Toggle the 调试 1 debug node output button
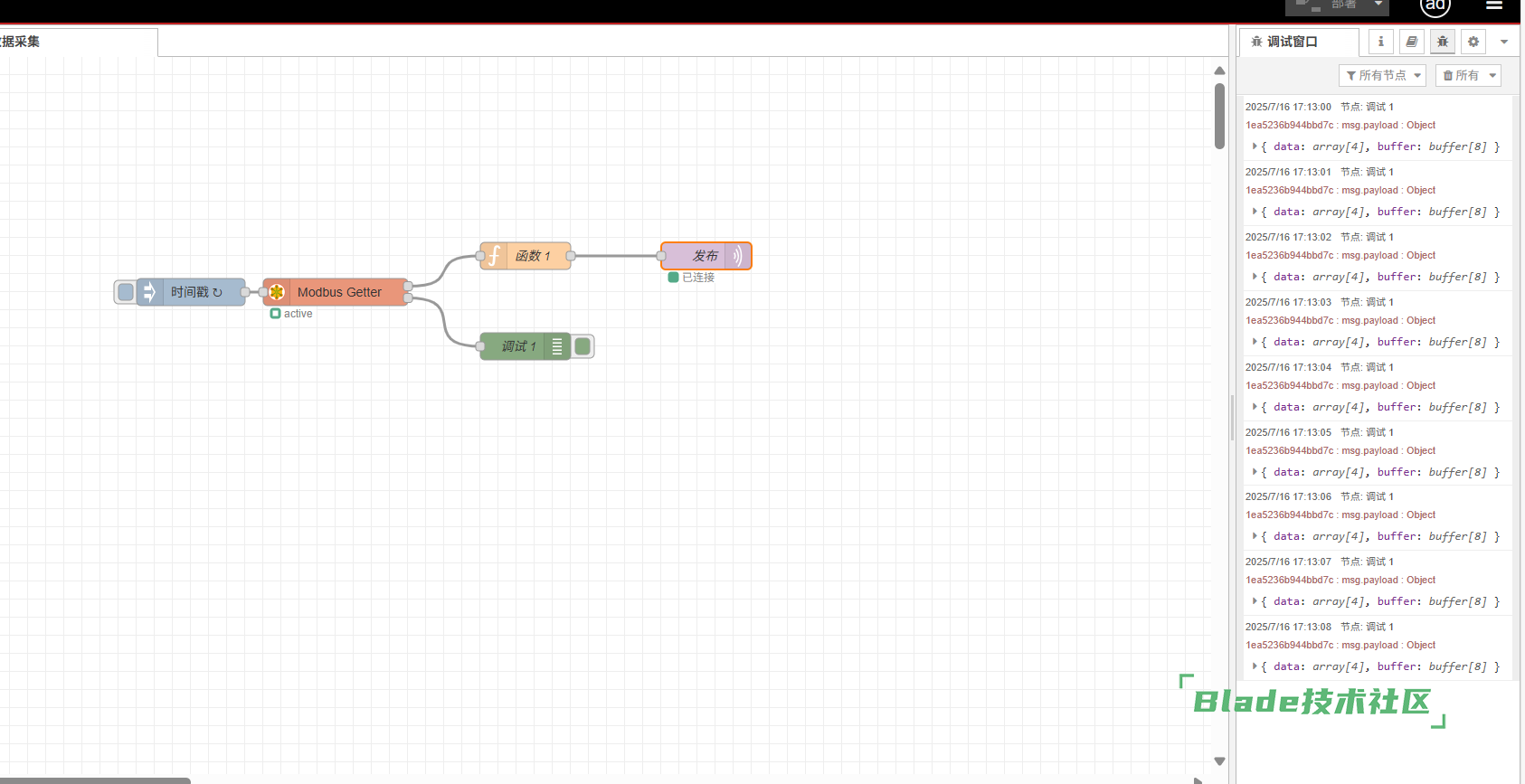 [583, 346]
